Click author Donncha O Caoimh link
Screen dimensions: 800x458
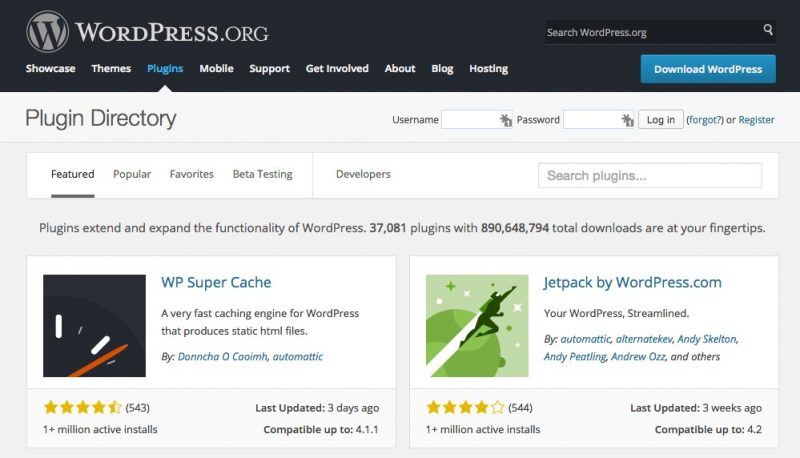click(x=222, y=357)
